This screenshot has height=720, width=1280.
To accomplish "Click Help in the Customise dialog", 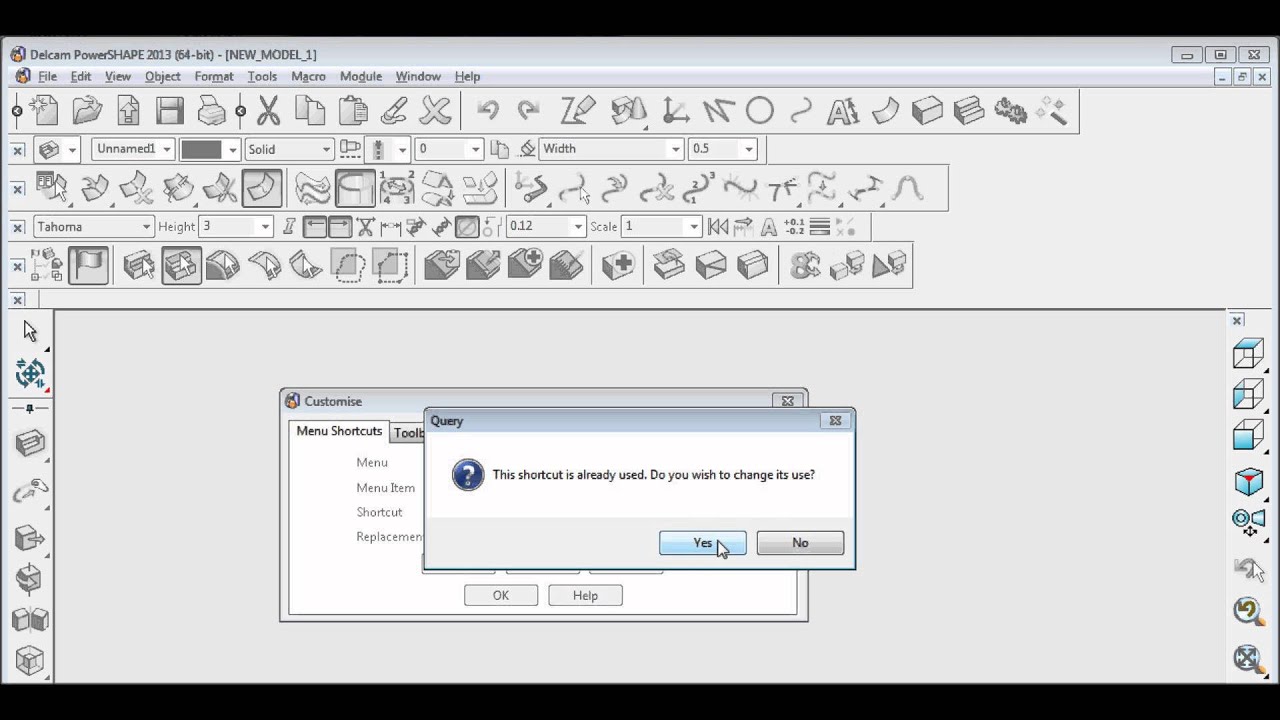I will [x=585, y=595].
